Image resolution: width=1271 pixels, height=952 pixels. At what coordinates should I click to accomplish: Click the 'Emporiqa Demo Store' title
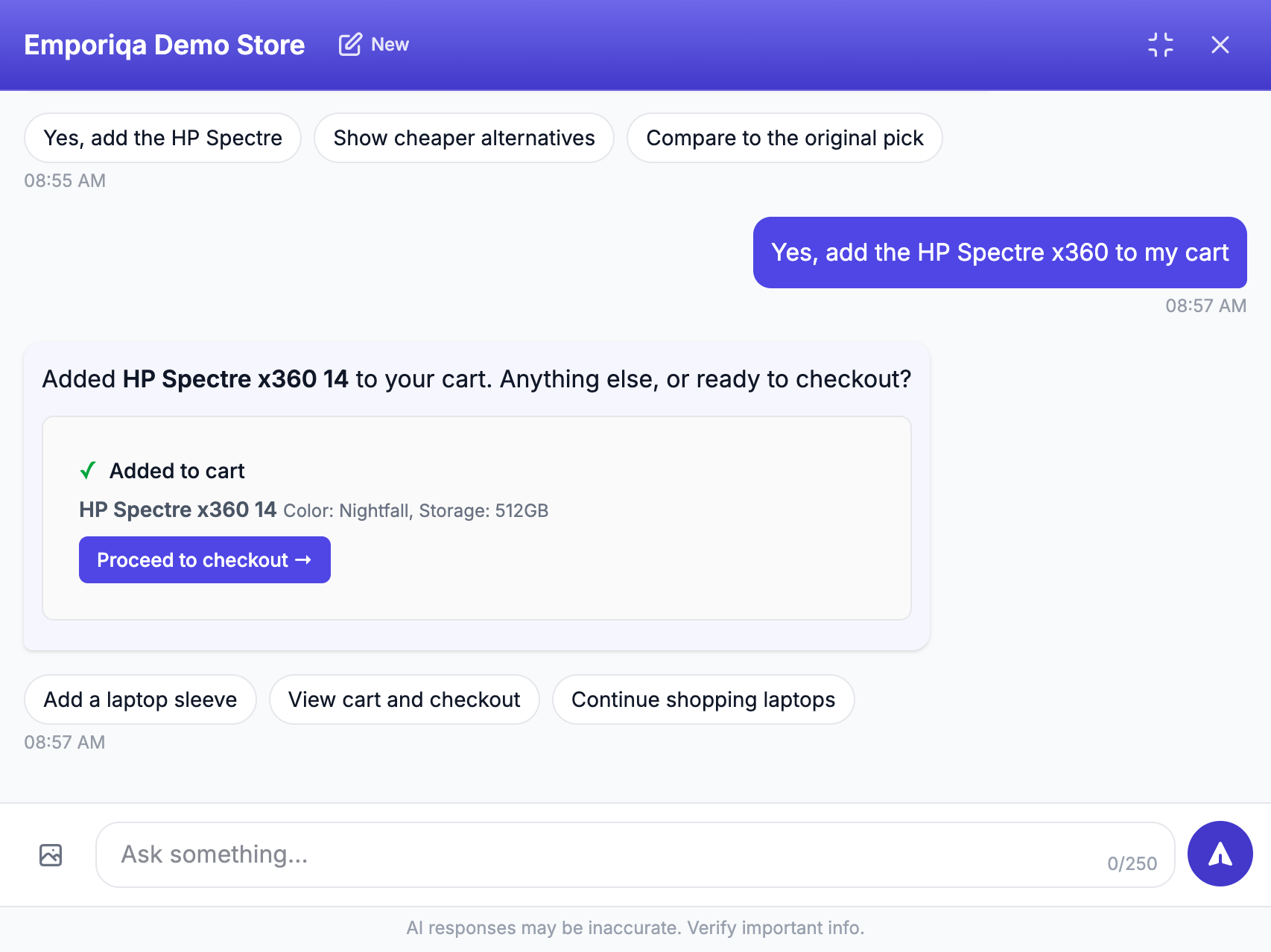[x=164, y=45]
